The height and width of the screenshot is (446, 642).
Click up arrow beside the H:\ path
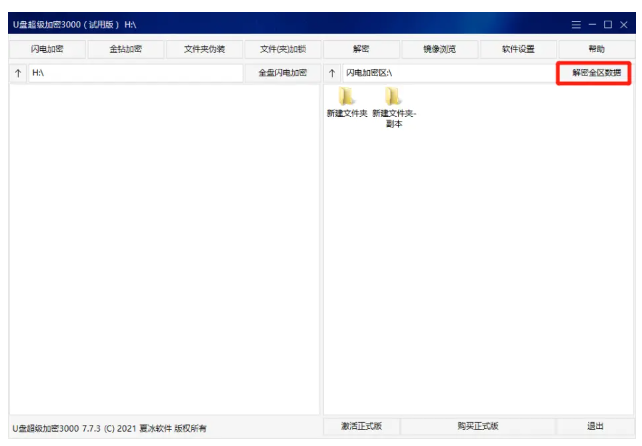(17, 74)
